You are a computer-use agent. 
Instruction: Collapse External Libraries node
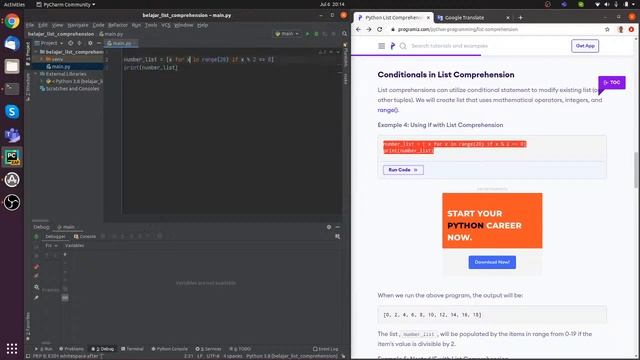click(x=36, y=74)
